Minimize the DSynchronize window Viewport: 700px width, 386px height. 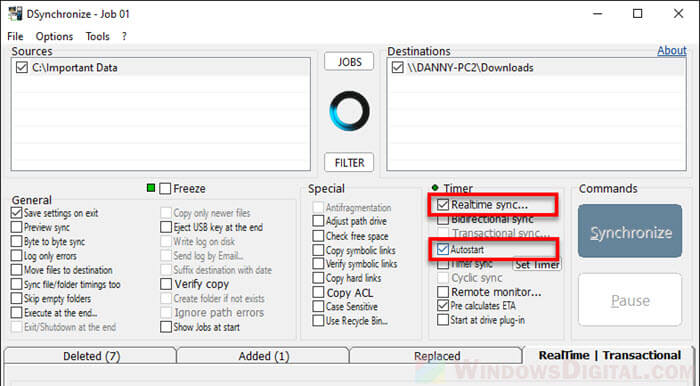(x=597, y=14)
